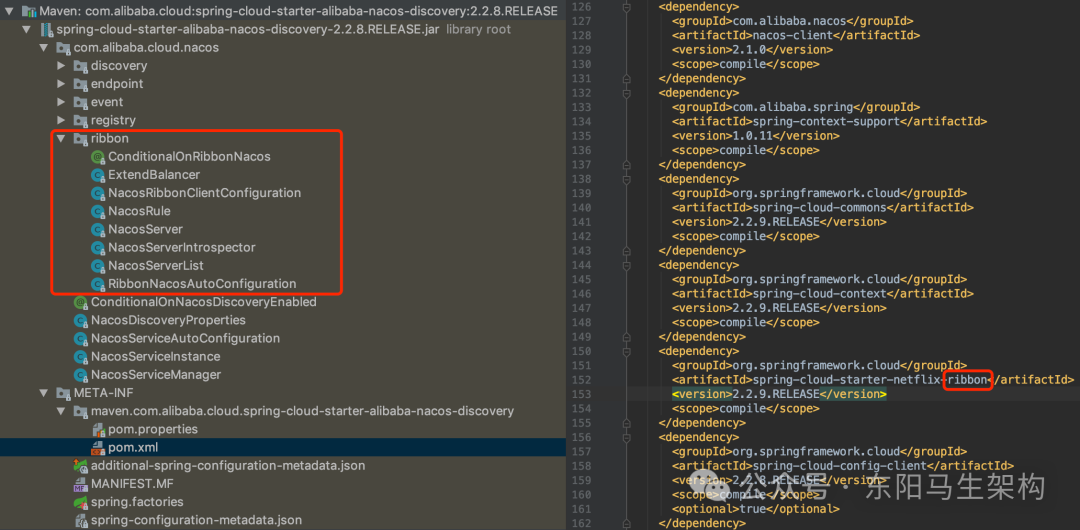Click the ConditionalOnNacosDiscoveryEnabled annotation icon
The height and width of the screenshot is (530, 1080).
point(81,302)
